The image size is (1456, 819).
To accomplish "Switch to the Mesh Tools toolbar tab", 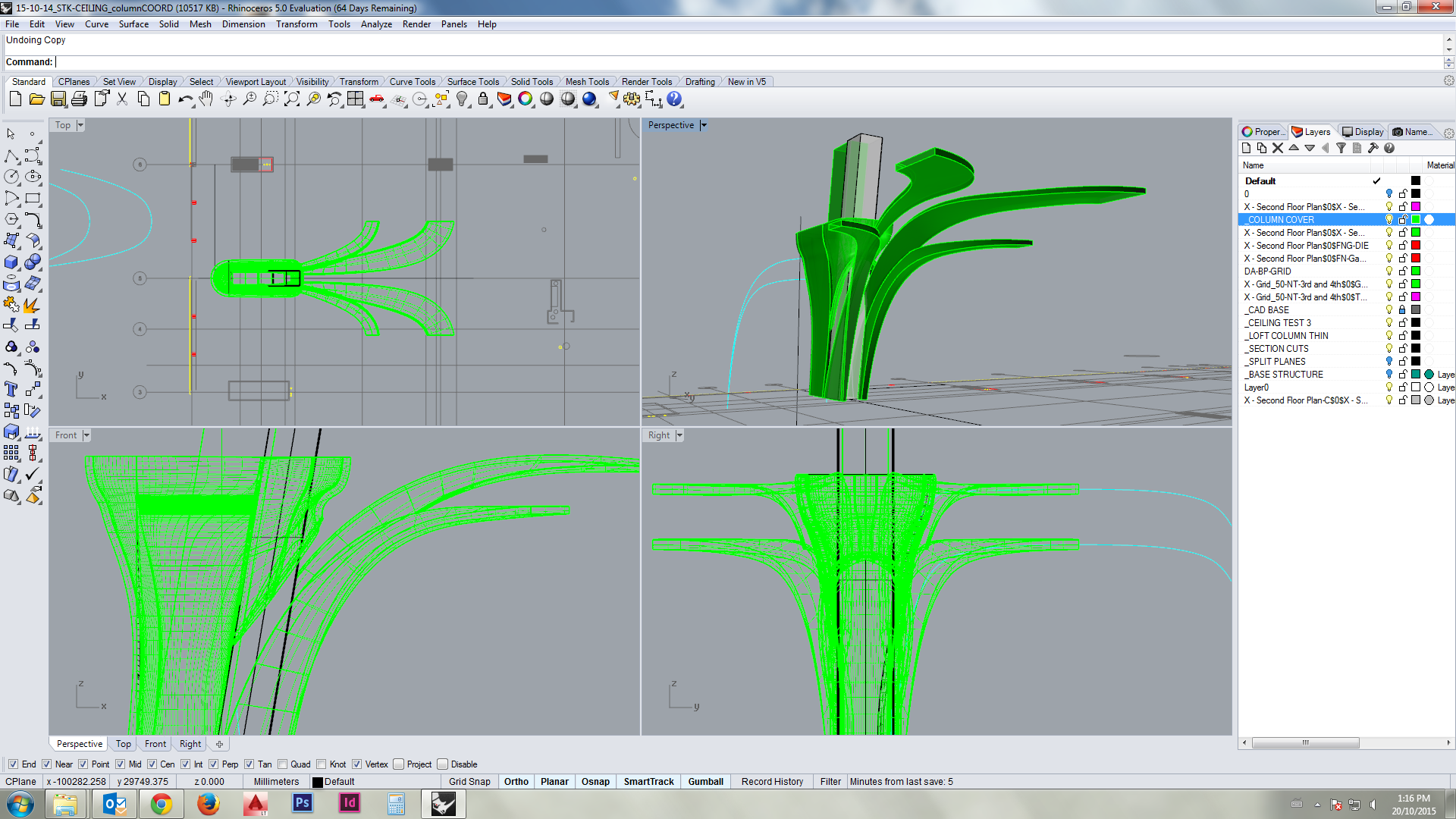I will (587, 82).
